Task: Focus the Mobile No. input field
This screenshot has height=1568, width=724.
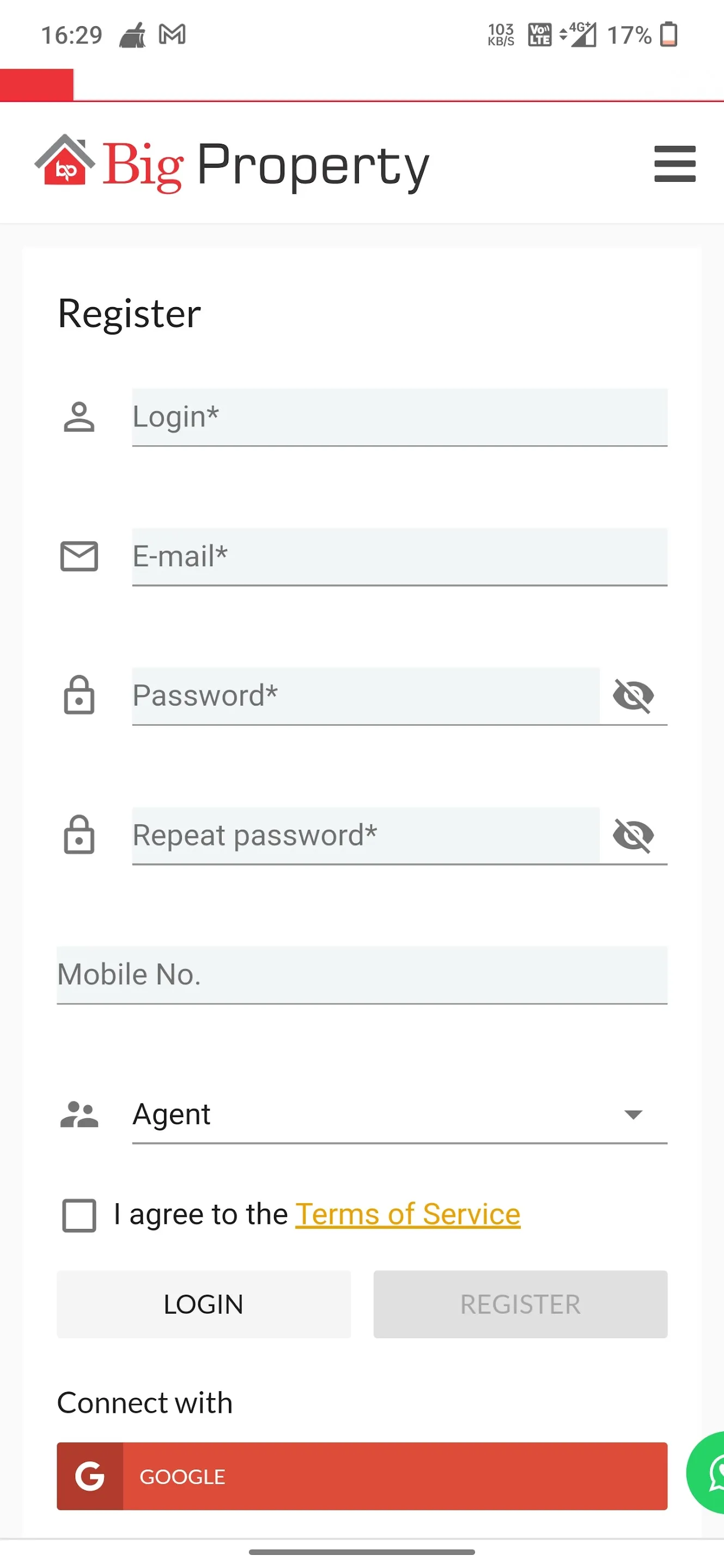Action: pos(362,975)
